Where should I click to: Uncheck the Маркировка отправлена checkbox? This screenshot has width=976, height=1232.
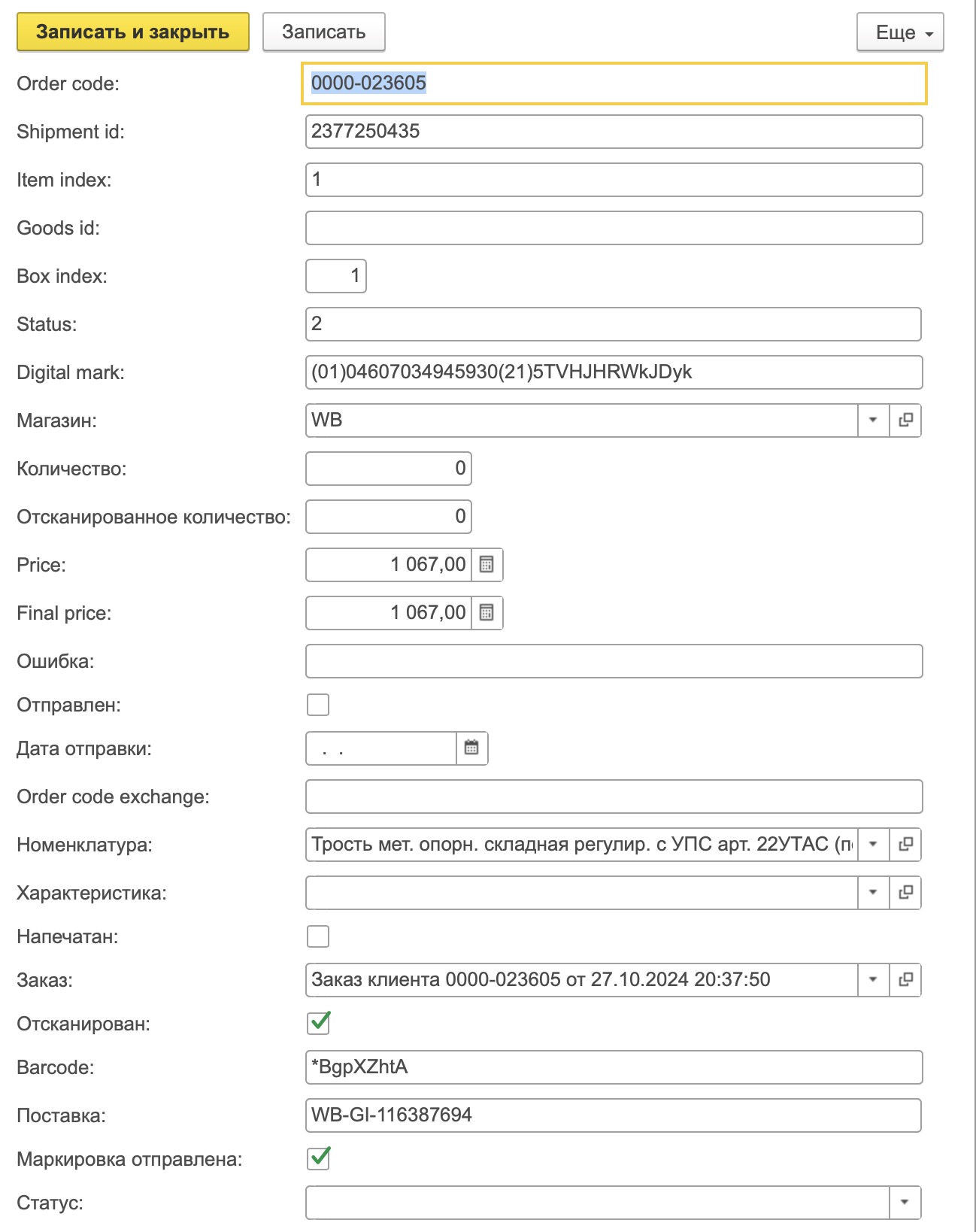tap(318, 1158)
